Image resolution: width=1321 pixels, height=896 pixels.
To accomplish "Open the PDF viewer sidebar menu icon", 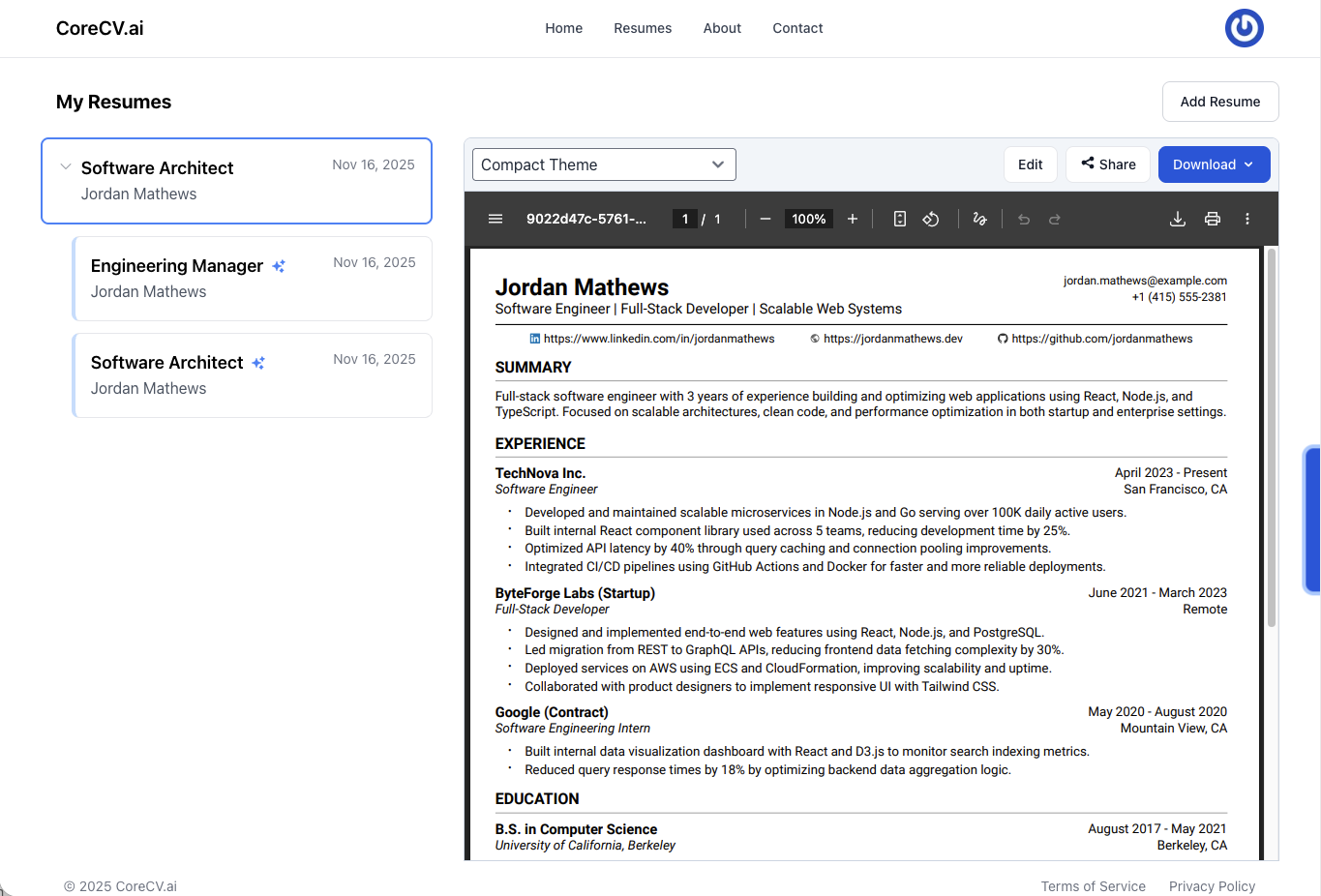I will pyautogui.click(x=495, y=219).
